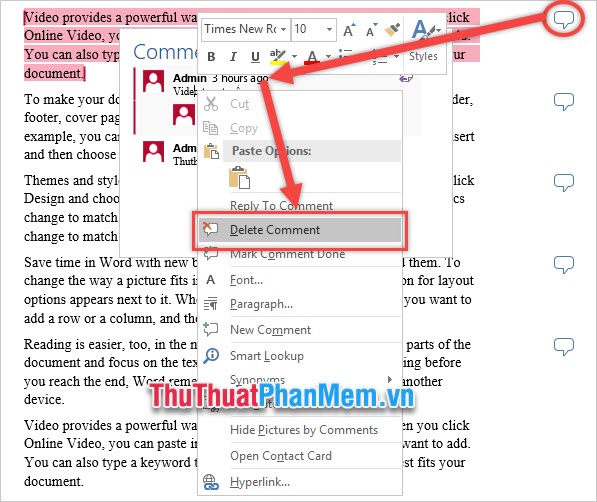
Task: Choose Mark Comment Done
Action: (x=287, y=254)
